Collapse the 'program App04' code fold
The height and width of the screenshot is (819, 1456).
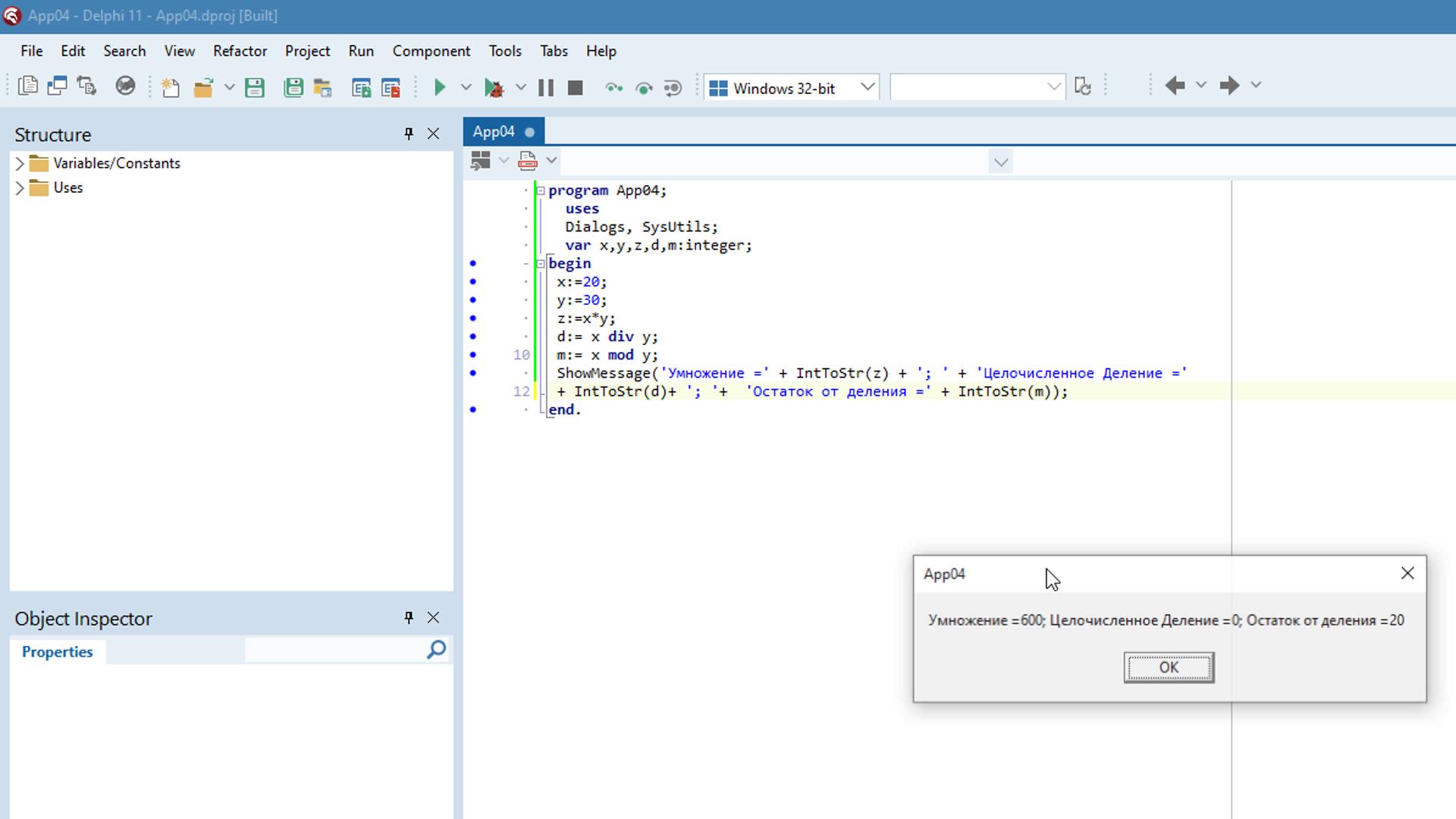pyautogui.click(x=541, y=190)
